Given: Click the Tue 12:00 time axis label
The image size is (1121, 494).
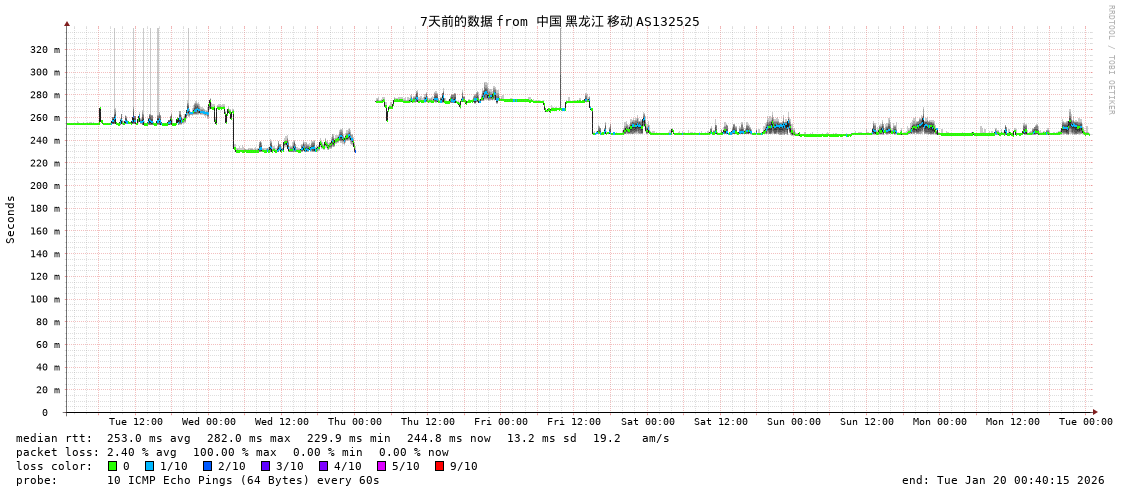Looking at the screenshot, I should (135, 422).
